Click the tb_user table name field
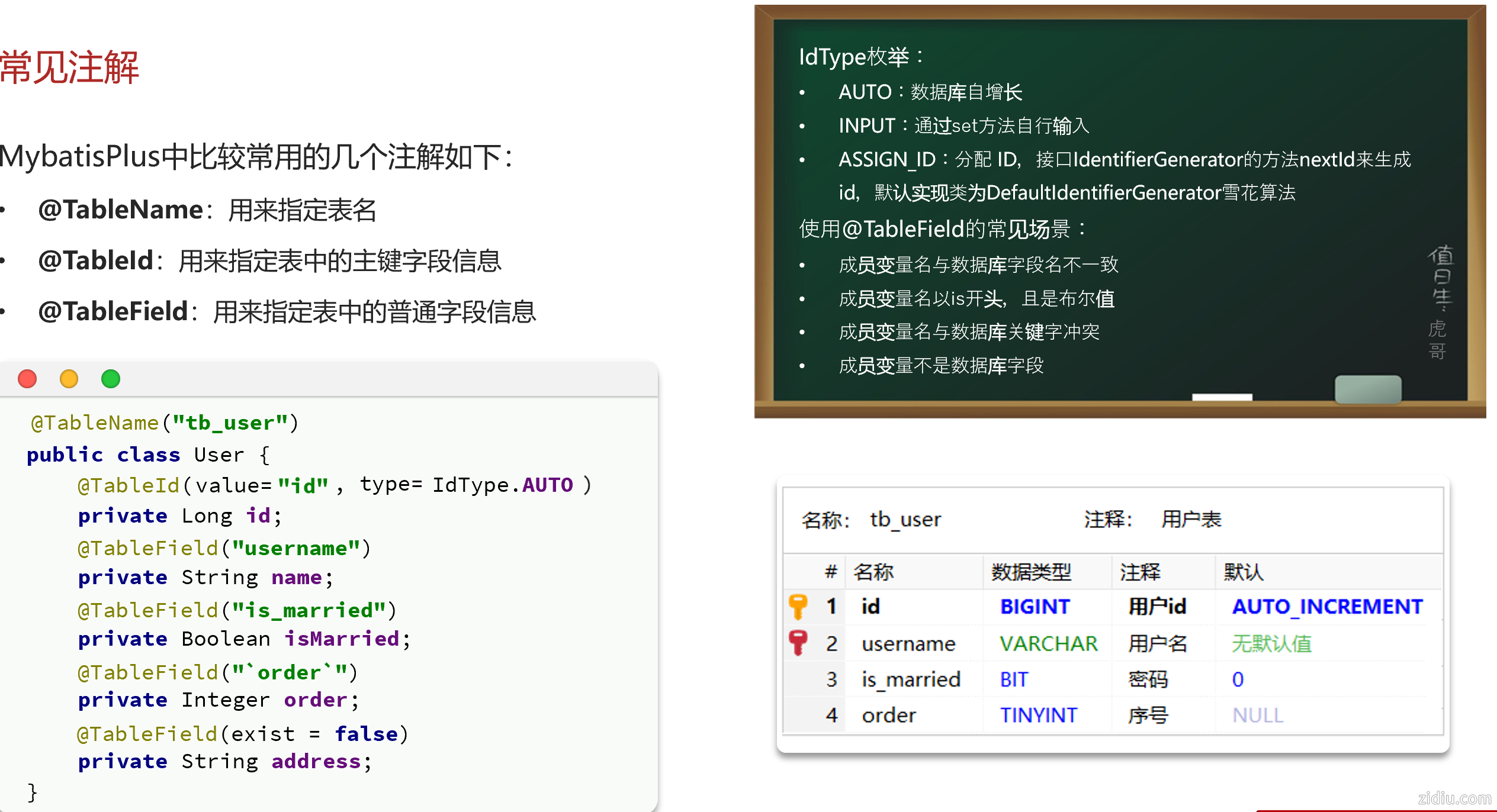Viewport: 1497px width, 812px height. click(905, 520)
